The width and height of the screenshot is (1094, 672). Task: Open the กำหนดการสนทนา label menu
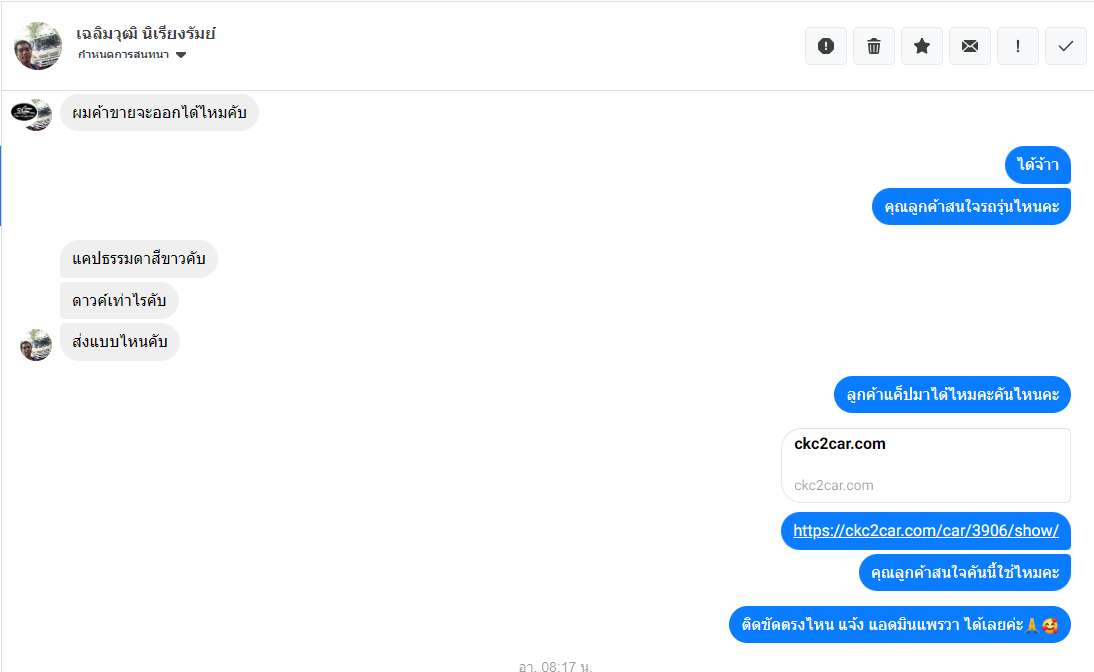(x=123, y=54)
